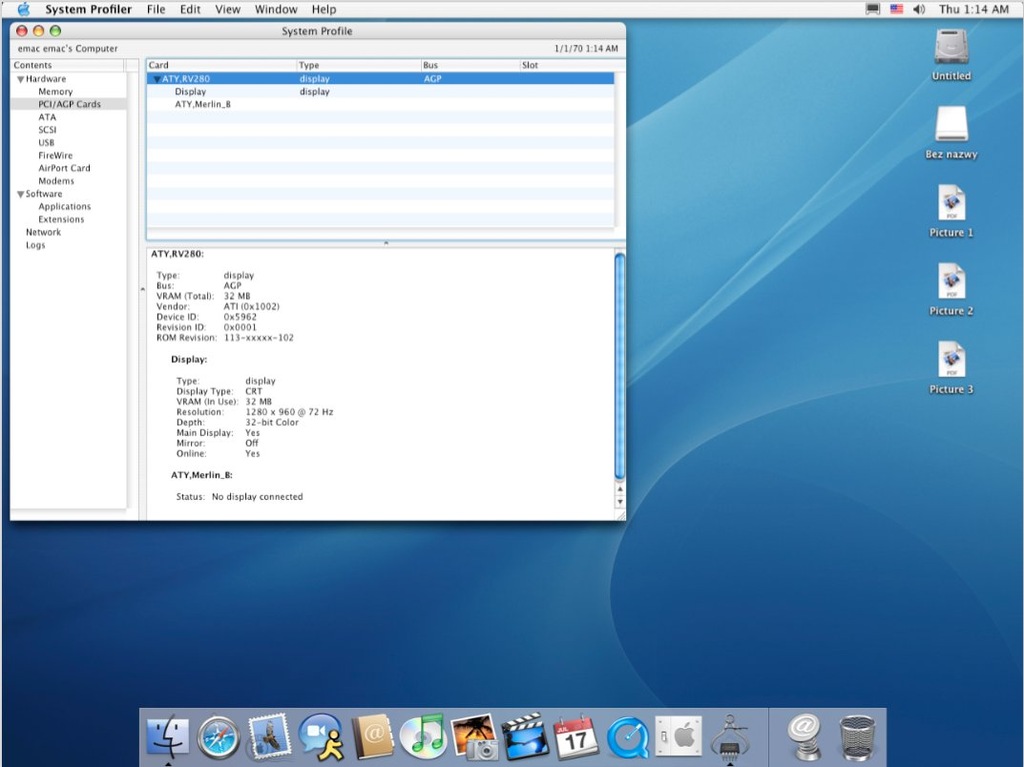
Task: Open the Trash in the Dock
Action: (x=857, y=738)
